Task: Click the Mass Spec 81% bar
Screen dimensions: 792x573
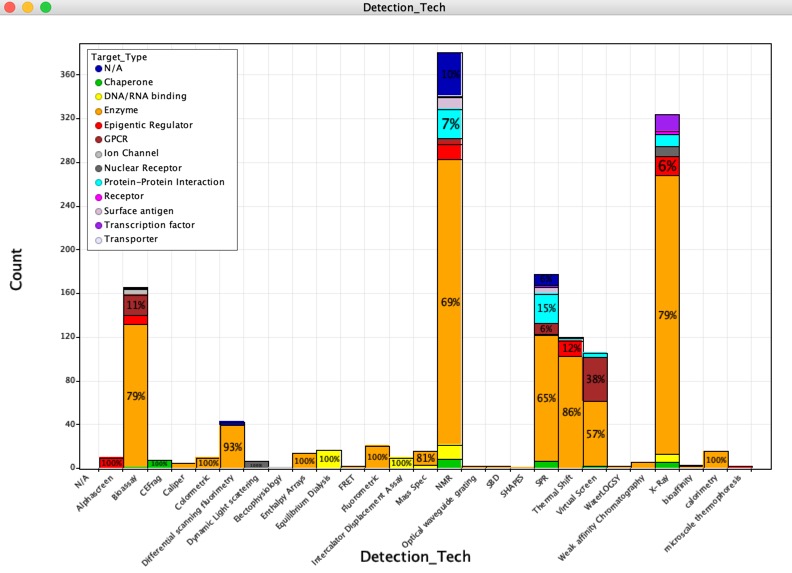Action: click(425, 458)
